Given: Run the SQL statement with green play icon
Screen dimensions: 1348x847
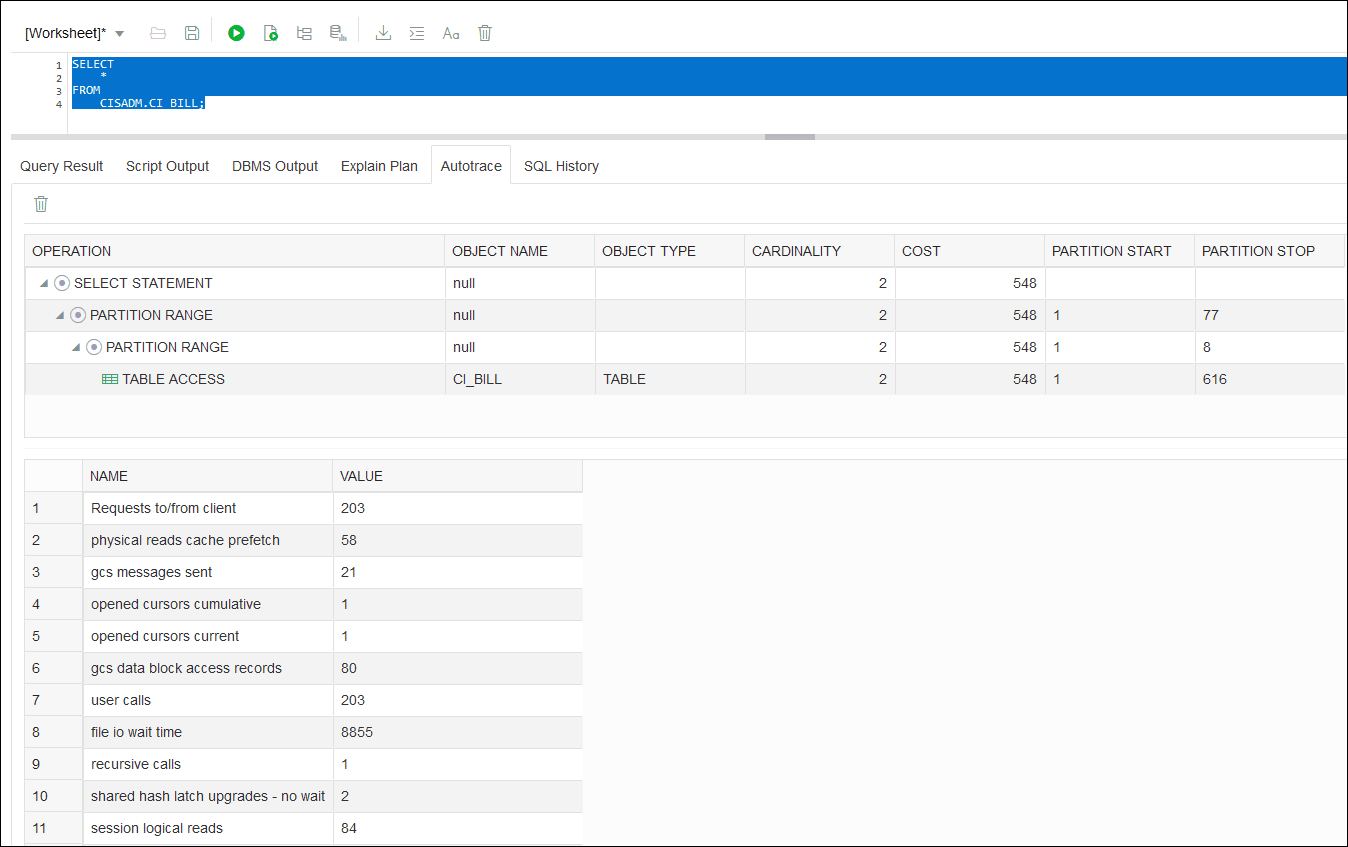Looking at the screenshot, I should tap(236, 32).
